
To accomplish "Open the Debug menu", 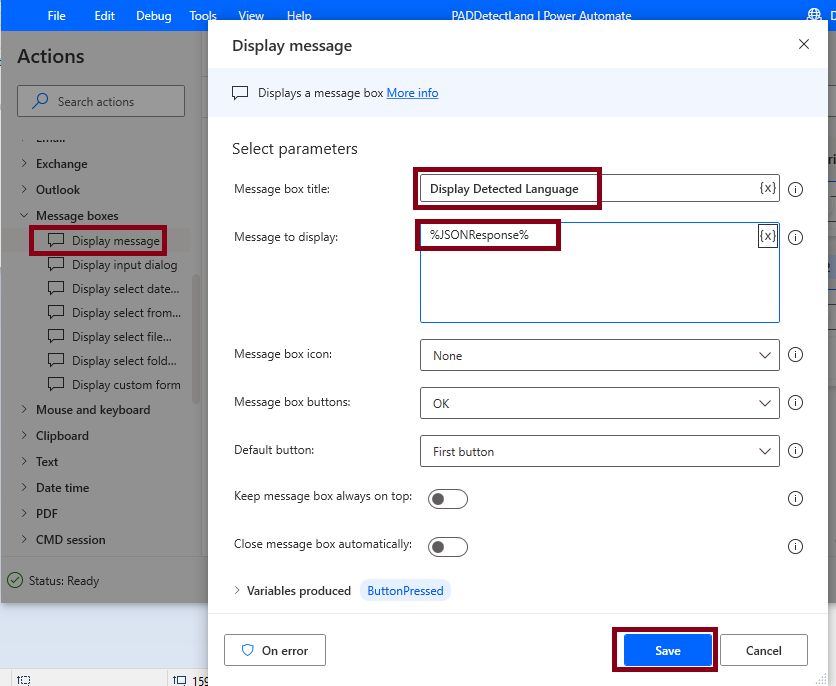I will 153,15.
